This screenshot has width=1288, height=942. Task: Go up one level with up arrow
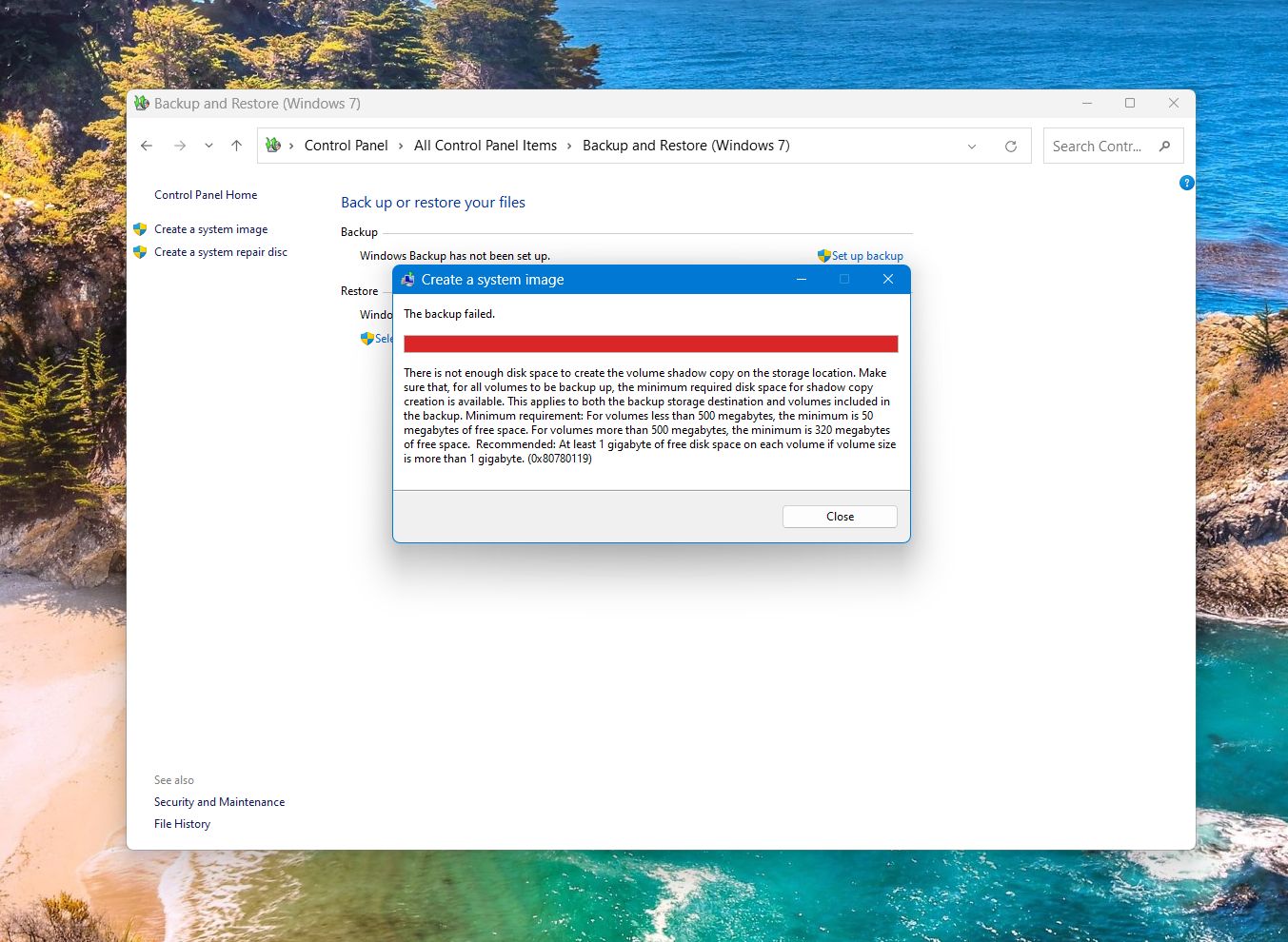236,146
